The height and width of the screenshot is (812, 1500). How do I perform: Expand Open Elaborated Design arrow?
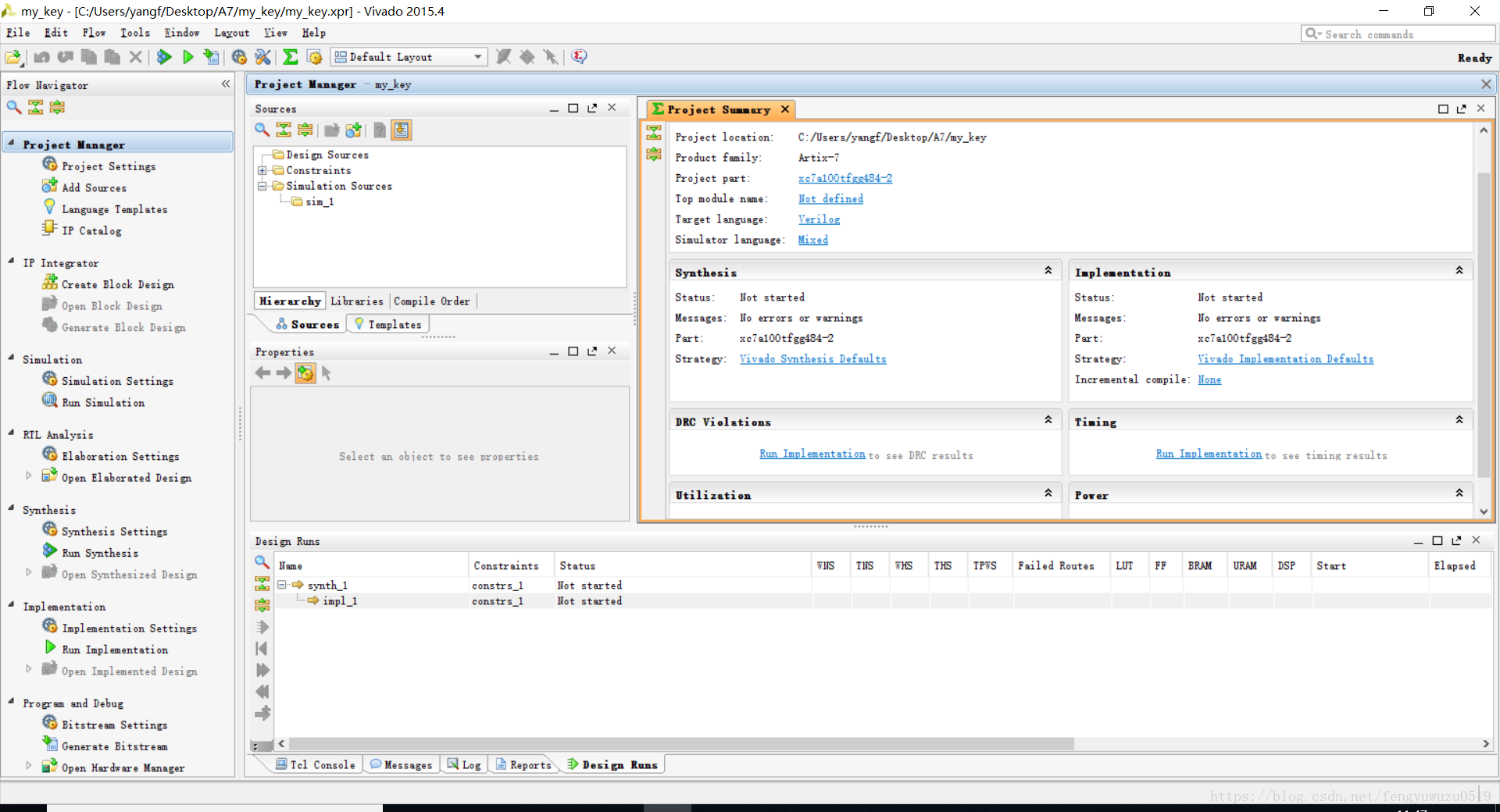[x=29, y=475]
